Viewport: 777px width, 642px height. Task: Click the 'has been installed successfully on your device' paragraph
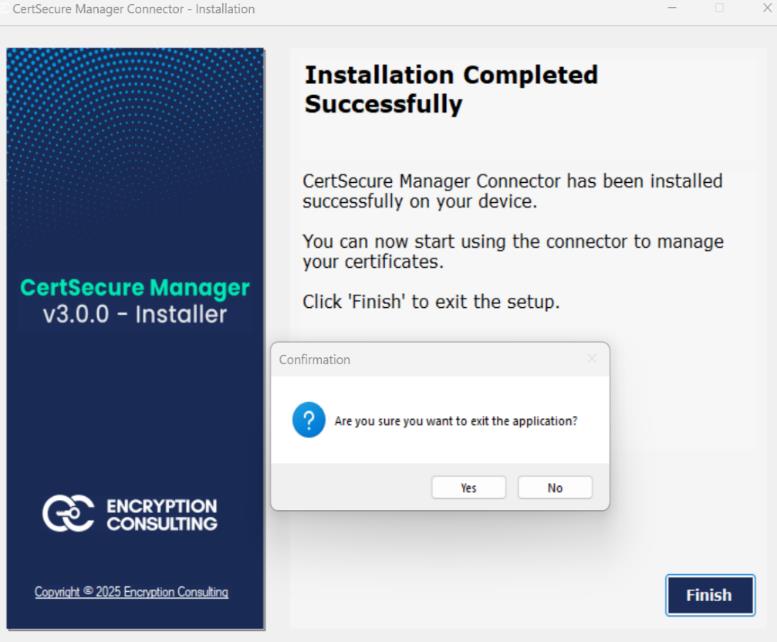[x=512, y=191]
